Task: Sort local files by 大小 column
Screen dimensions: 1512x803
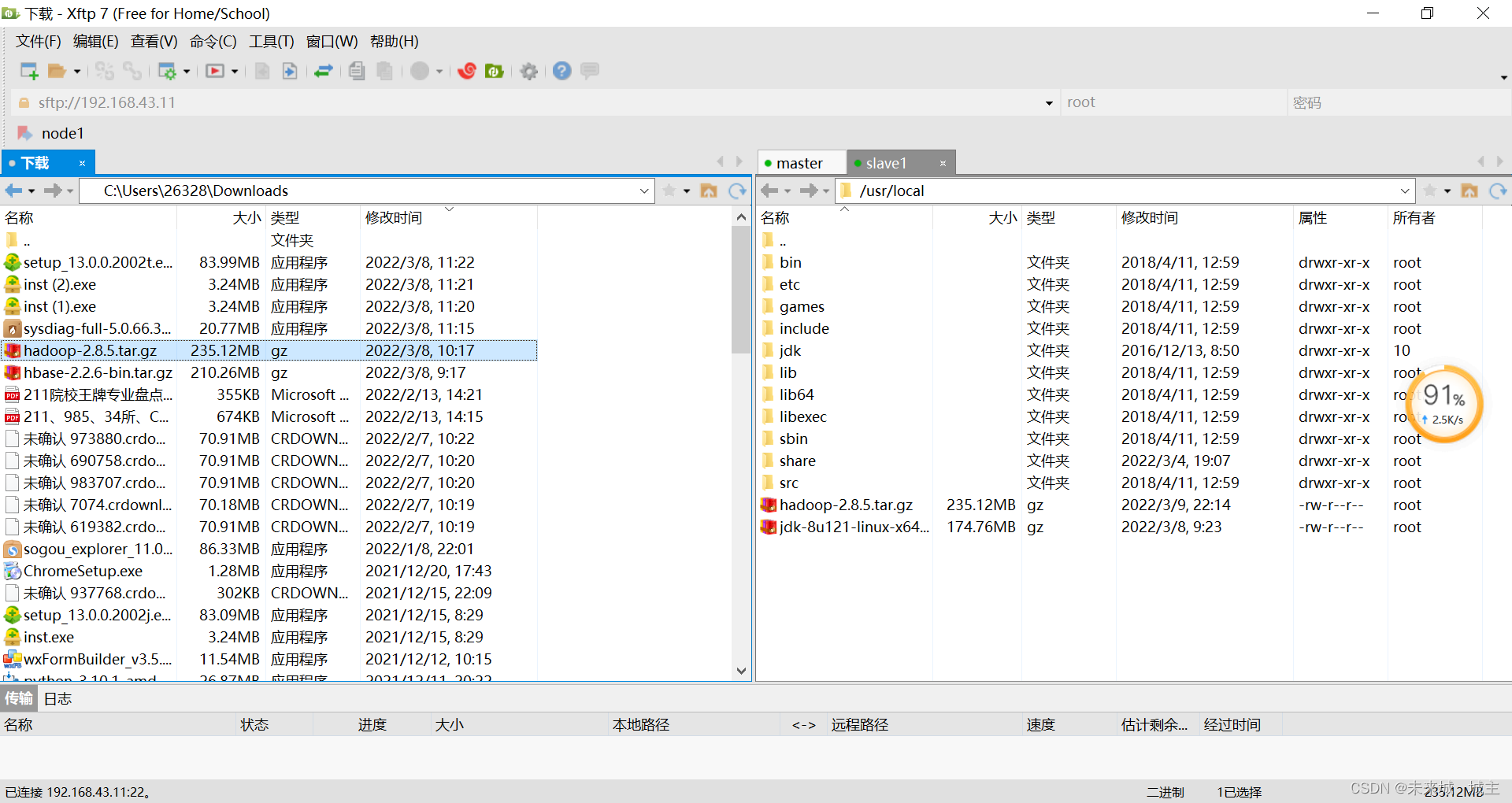Action: point(220,217)
